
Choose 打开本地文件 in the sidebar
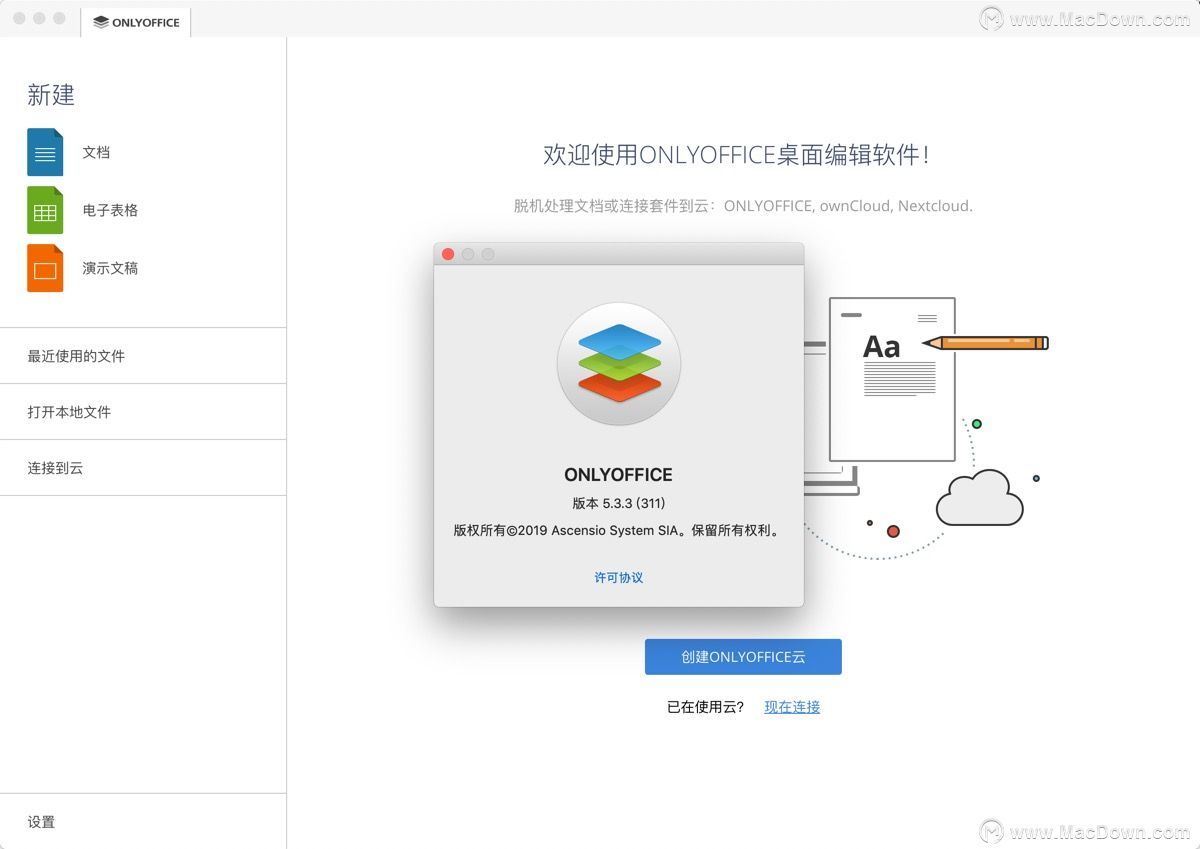click(x=143, y=412)
